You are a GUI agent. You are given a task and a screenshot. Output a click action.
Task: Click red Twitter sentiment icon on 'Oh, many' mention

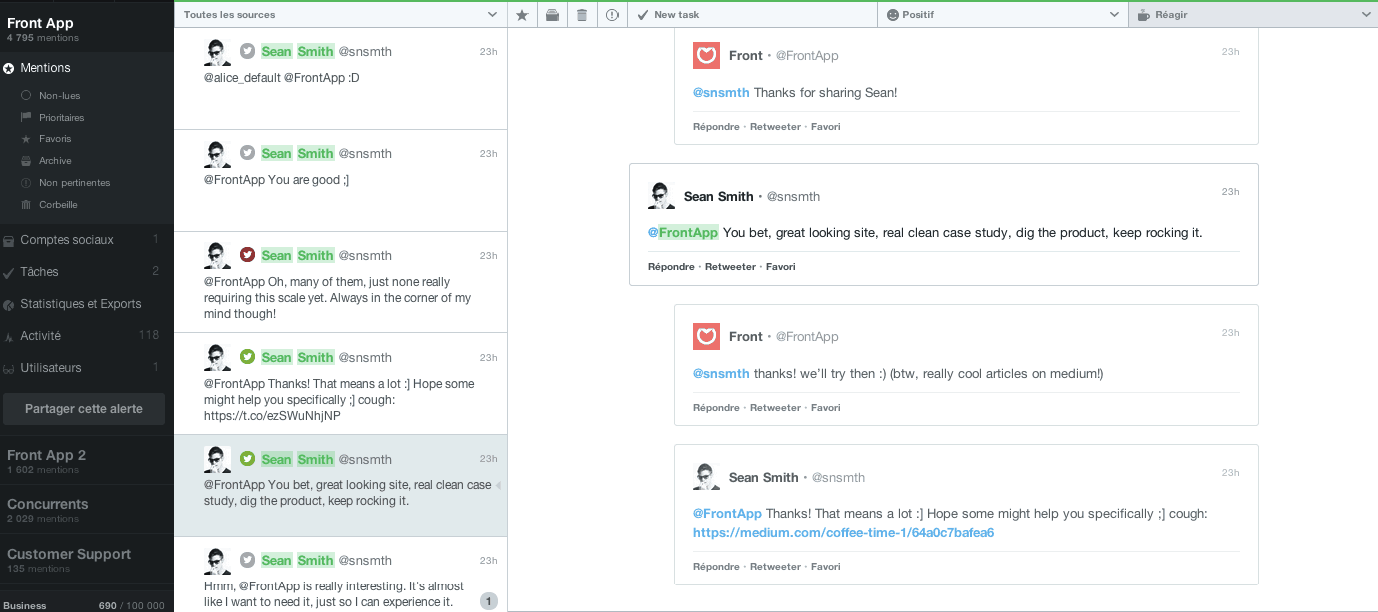(x=247, y=255)
